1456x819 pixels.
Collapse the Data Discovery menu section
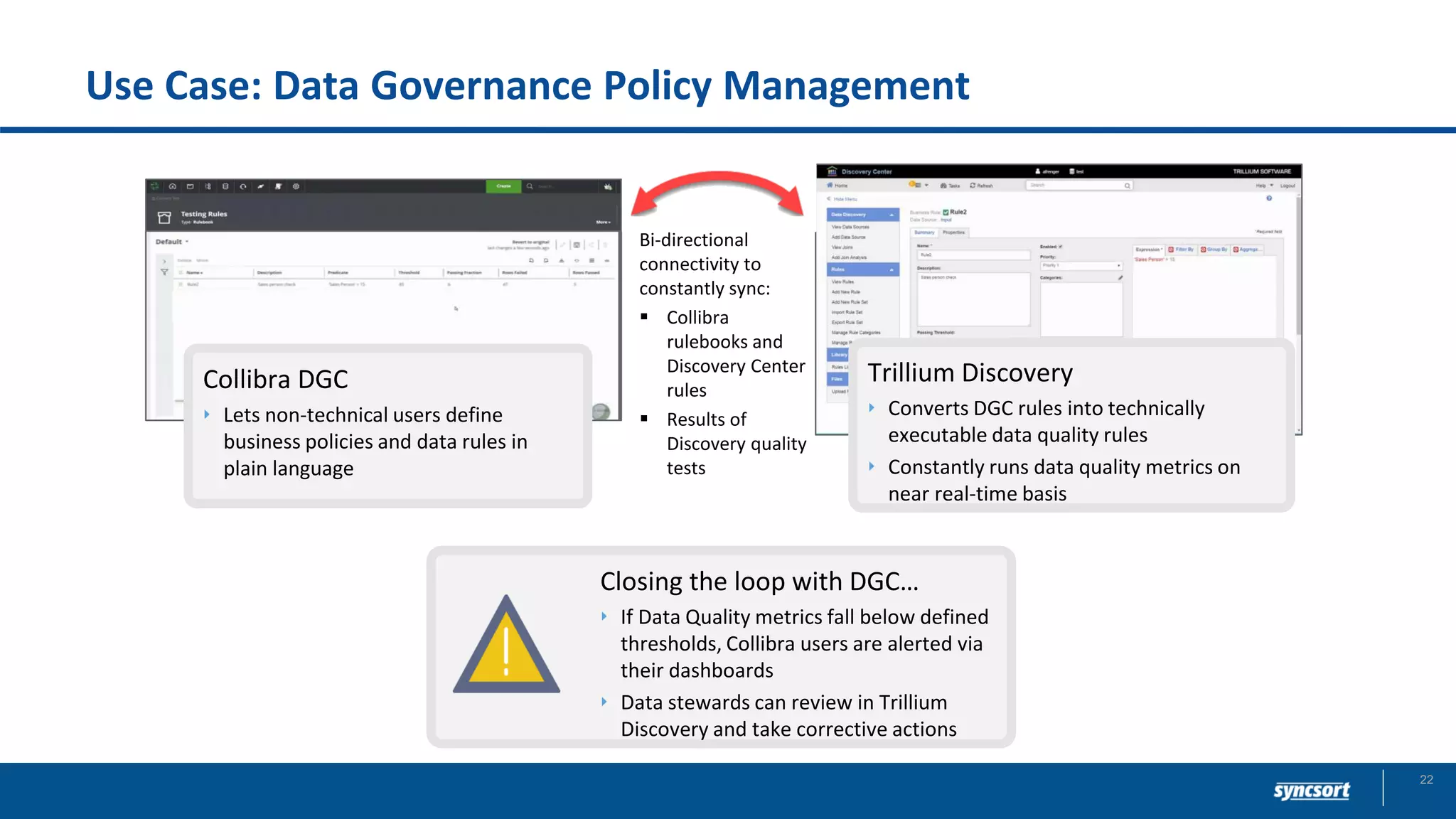pos(863,215)
